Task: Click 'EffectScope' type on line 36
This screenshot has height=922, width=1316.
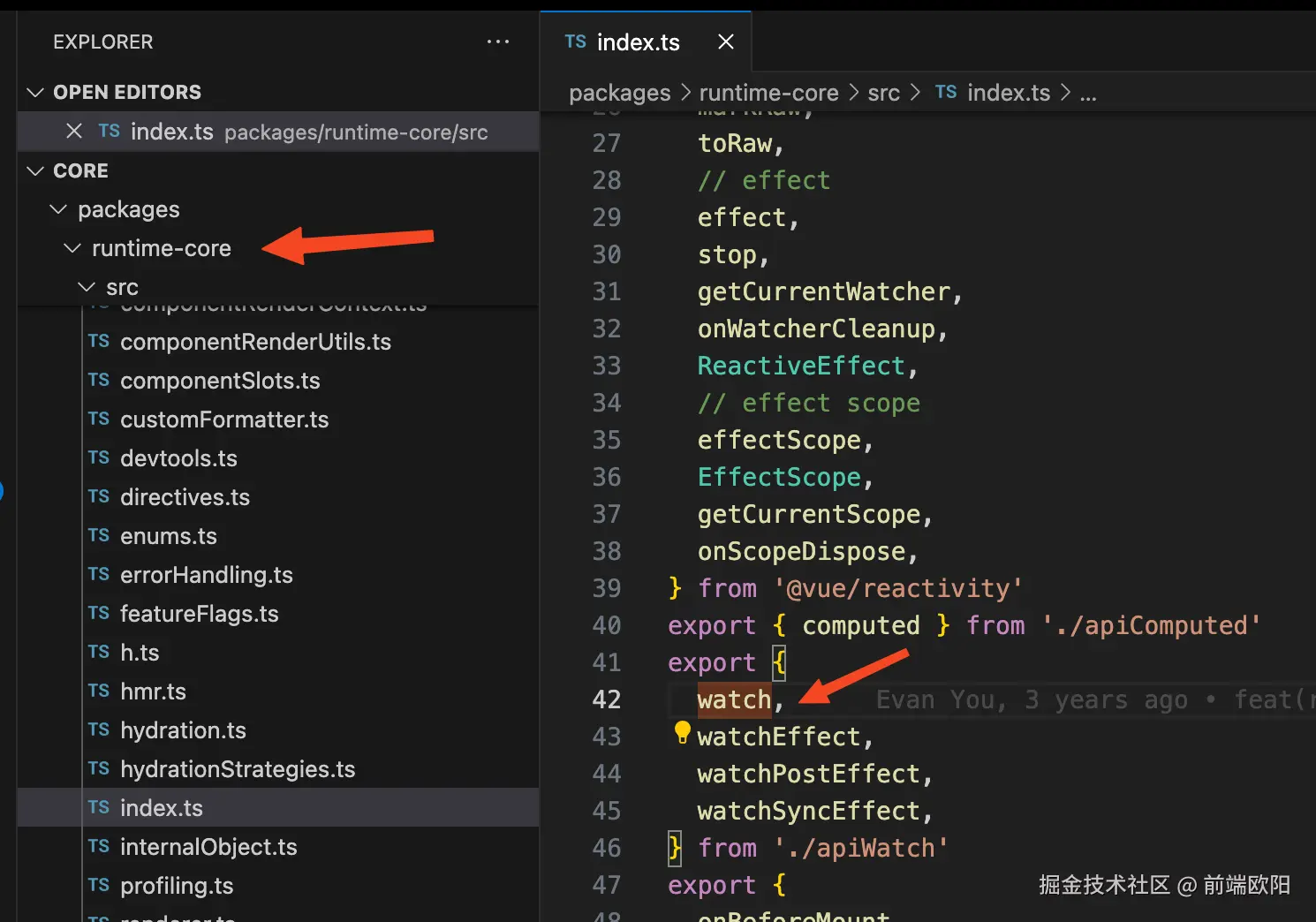Action: 779,477
